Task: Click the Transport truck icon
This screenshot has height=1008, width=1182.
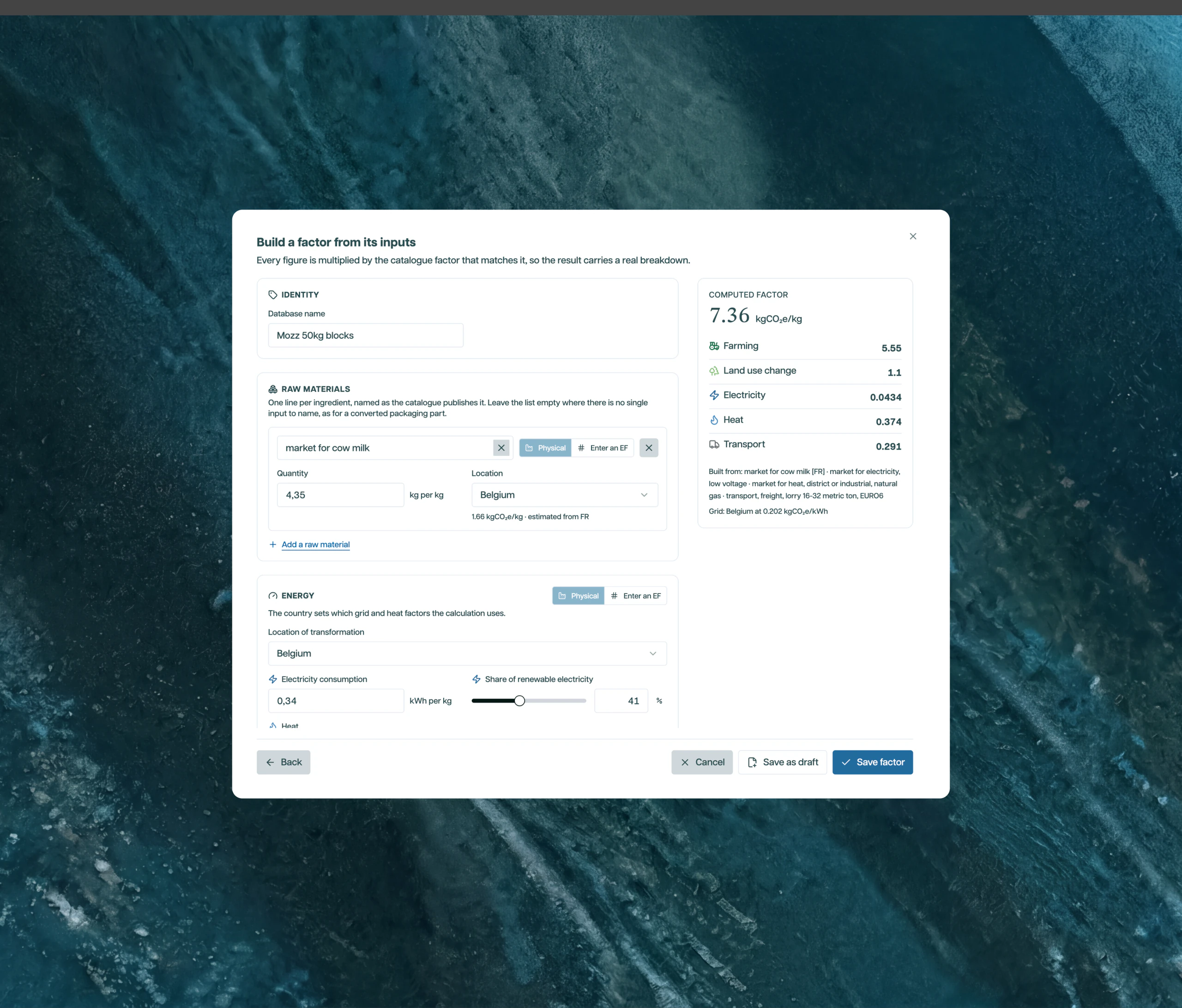Action: (714, 444)
